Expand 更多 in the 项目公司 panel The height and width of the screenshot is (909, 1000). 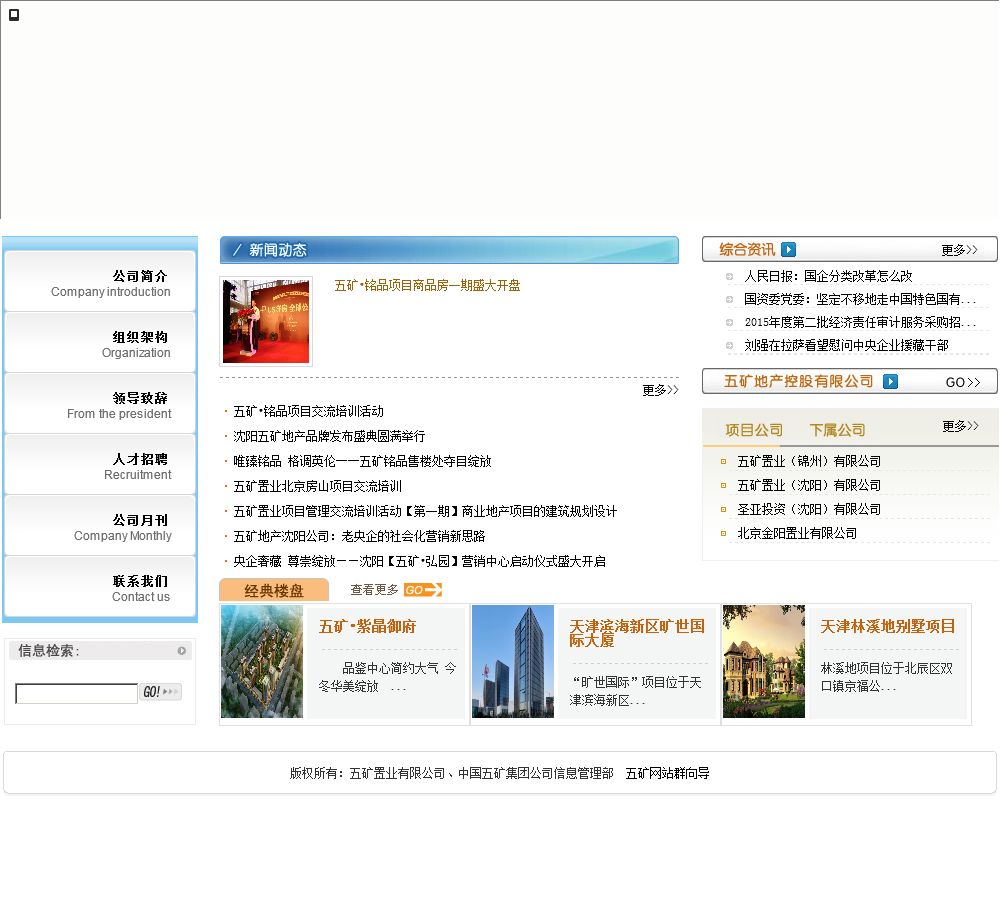[x=960, y=426]
